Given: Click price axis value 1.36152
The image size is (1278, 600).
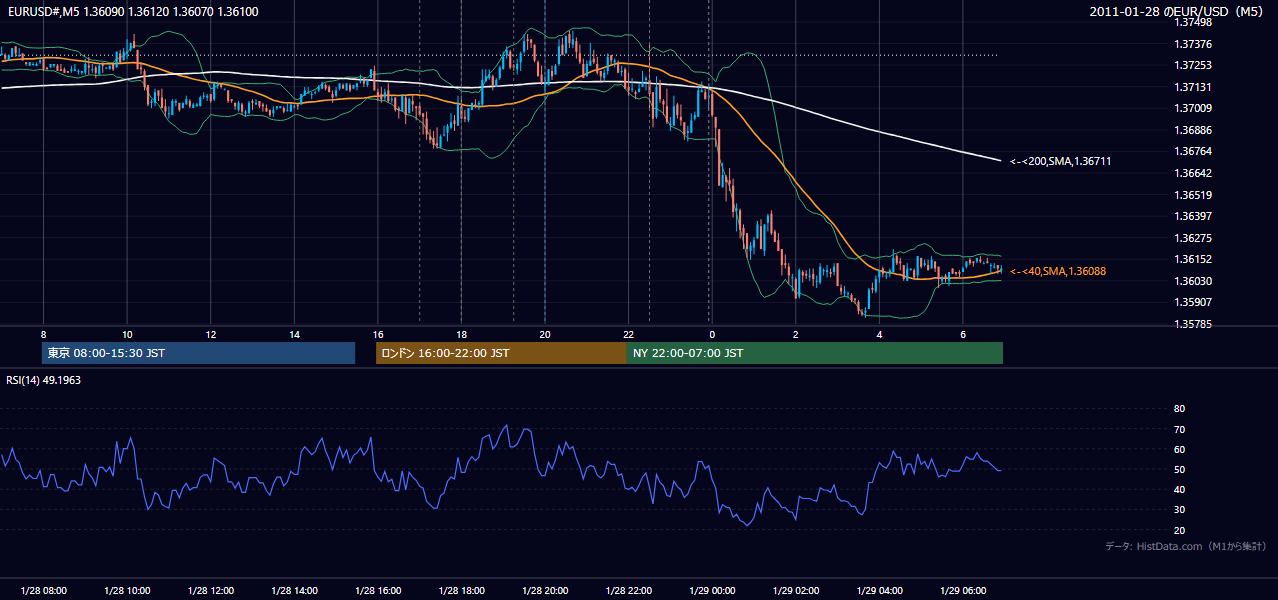Looking at the screenshot, I should (1193, 259).
